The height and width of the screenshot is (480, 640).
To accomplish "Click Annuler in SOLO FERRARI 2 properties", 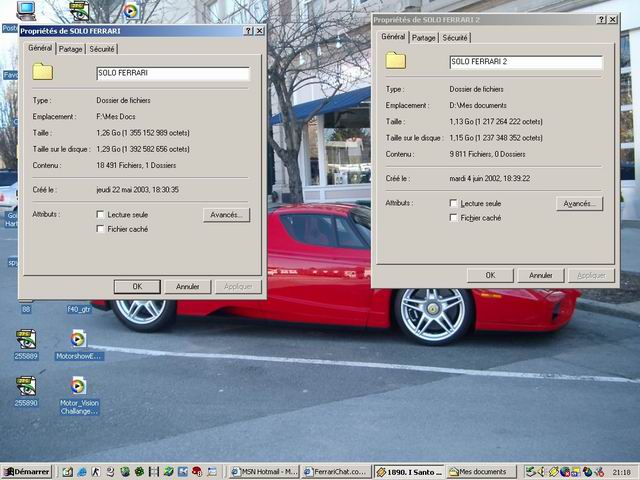I will 540,275.
